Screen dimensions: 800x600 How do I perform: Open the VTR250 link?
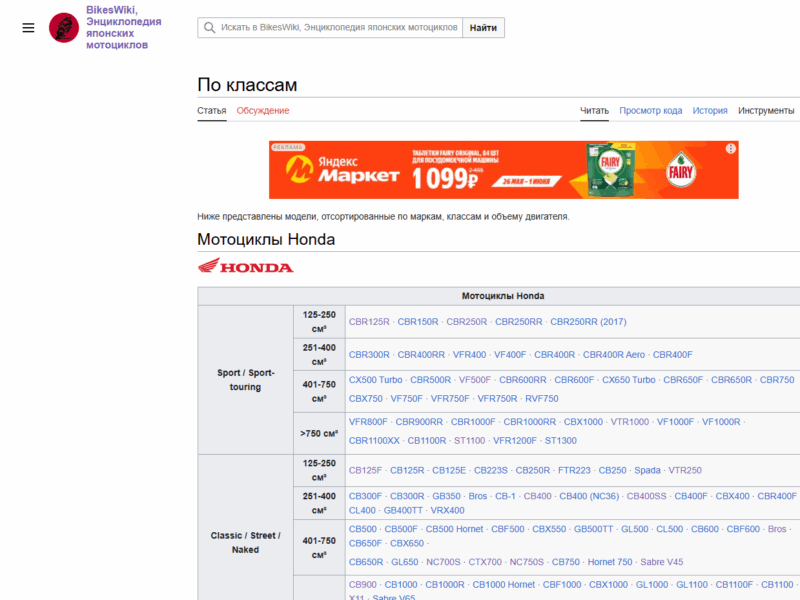click(685, 470)
